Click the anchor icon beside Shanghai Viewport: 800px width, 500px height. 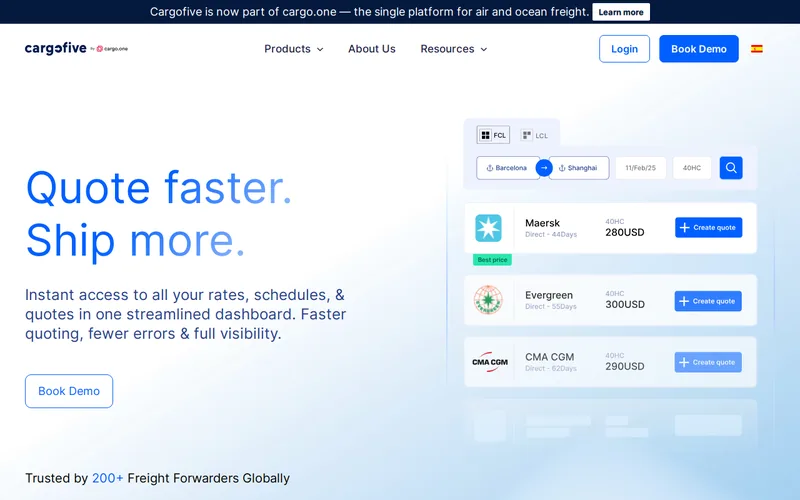pos(562,168)
